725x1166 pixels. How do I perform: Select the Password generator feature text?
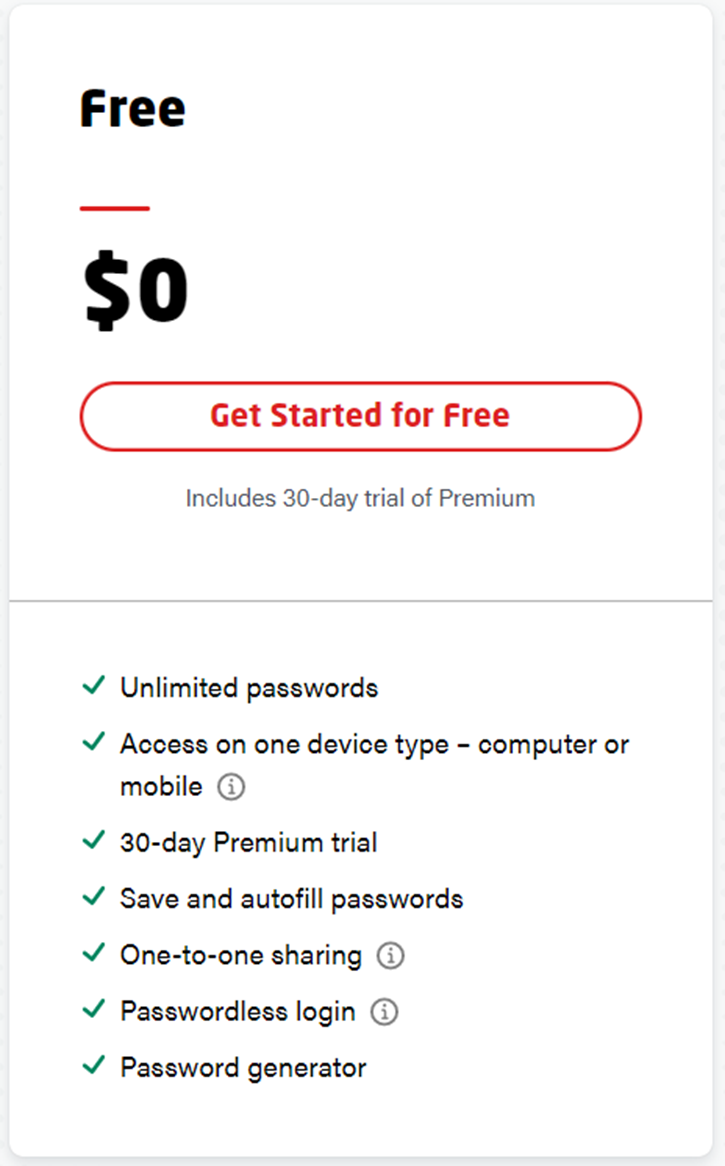click(x=243, y=1069)
